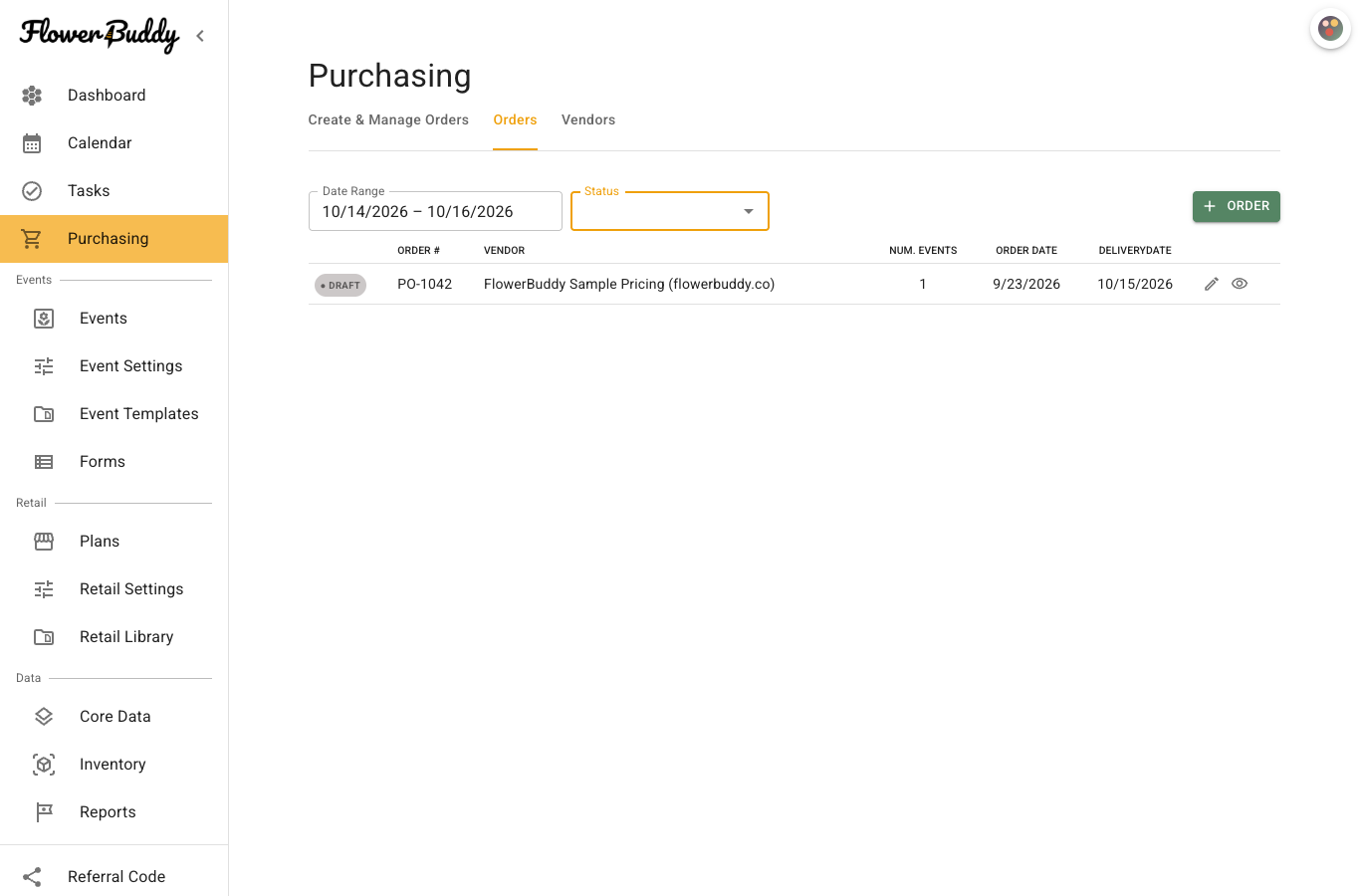Screen dimensions: 1359x896
Task: Click delivery date 10/15/2026
Action: tap(1135, 285)
